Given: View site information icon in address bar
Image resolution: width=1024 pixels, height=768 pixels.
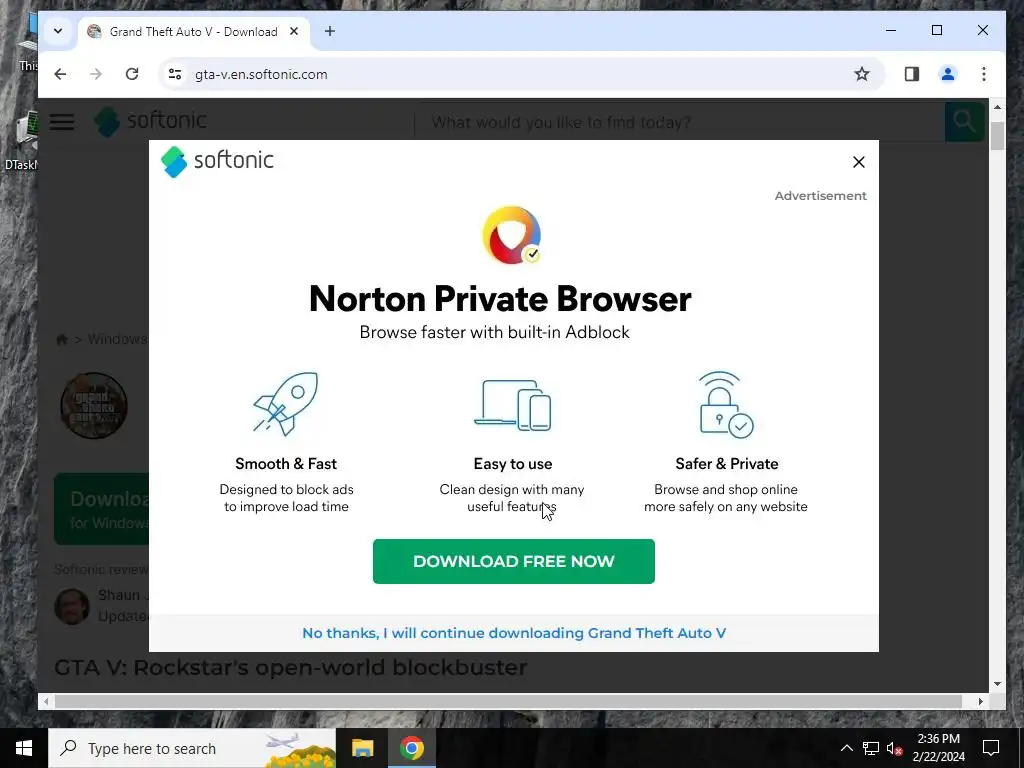Looking at the screenshot, I should [174, 74].
